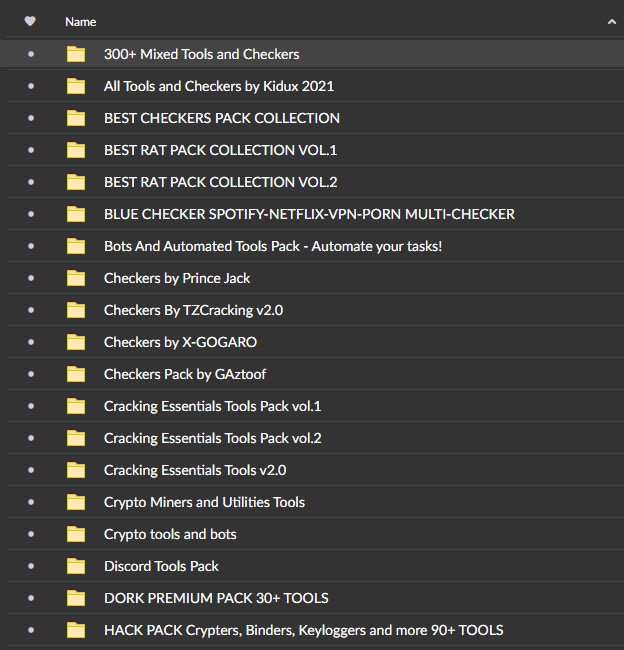The height and width of the screenshot is (650, 624).
Task: Click folder icon for All Tools and Checkers by Kidux 2021
Action: [76, 86]
